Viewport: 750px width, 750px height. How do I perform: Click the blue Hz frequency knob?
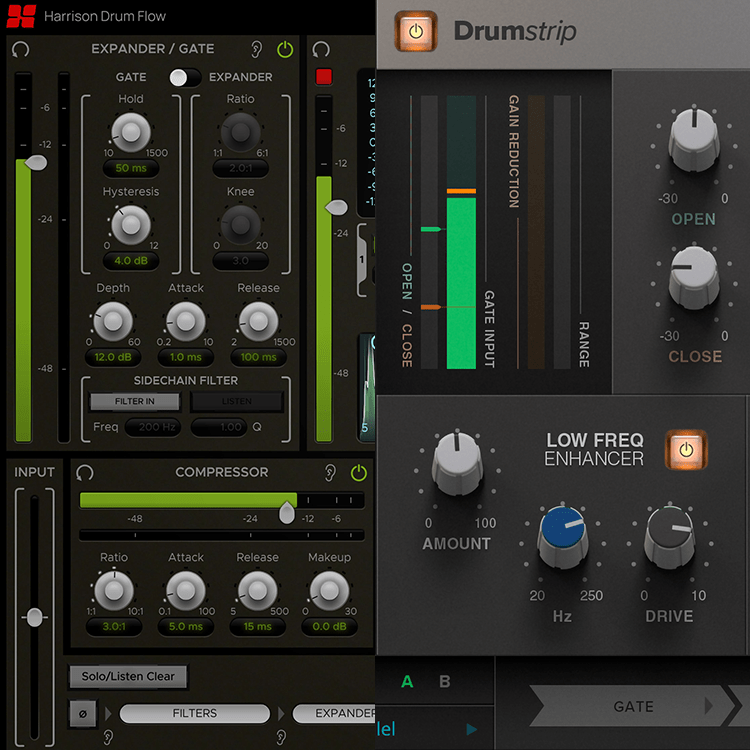tap(563, 537)
